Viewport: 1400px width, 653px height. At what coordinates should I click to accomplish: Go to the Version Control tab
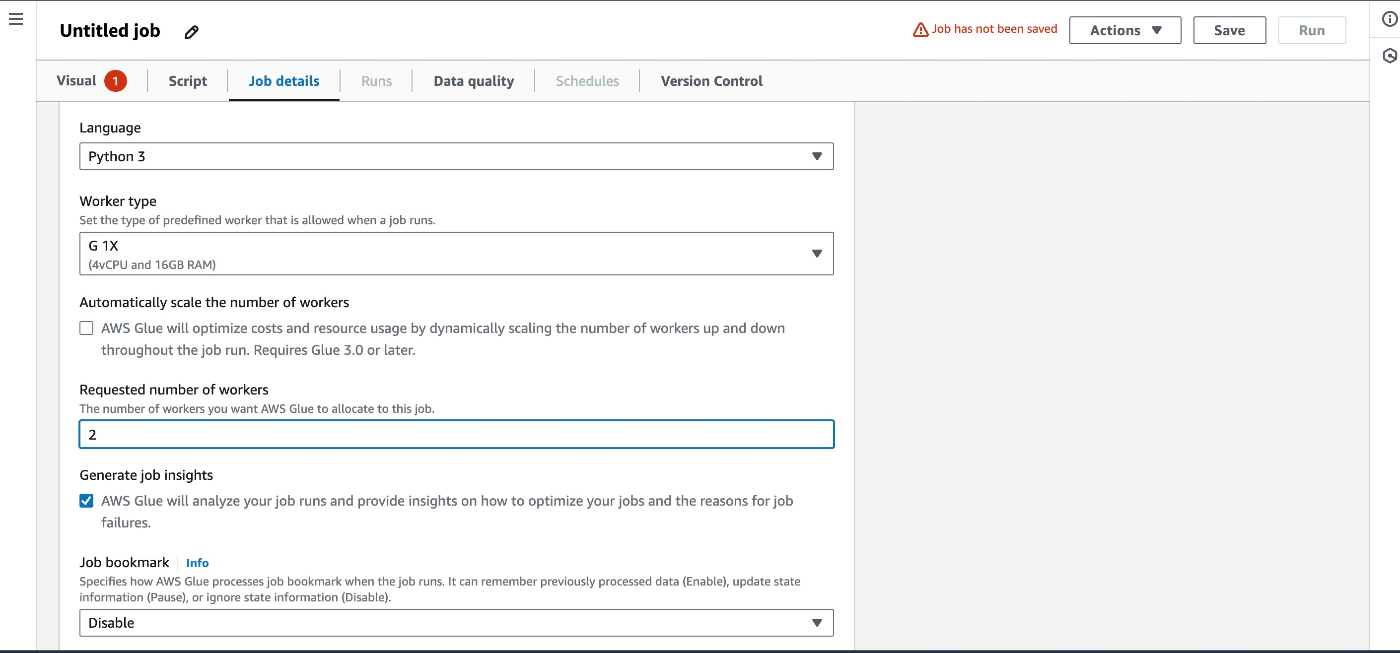[x=711, y=81]
